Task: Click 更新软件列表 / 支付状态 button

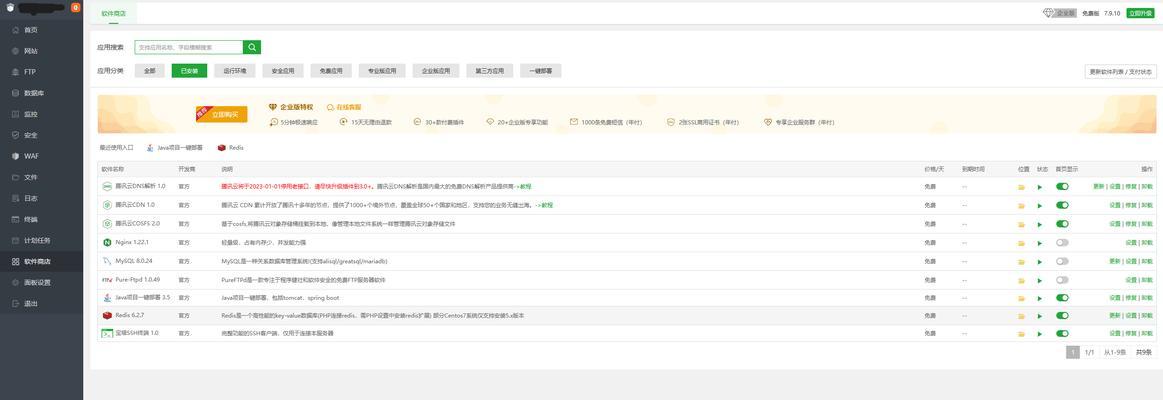Action: (1121, 72)
